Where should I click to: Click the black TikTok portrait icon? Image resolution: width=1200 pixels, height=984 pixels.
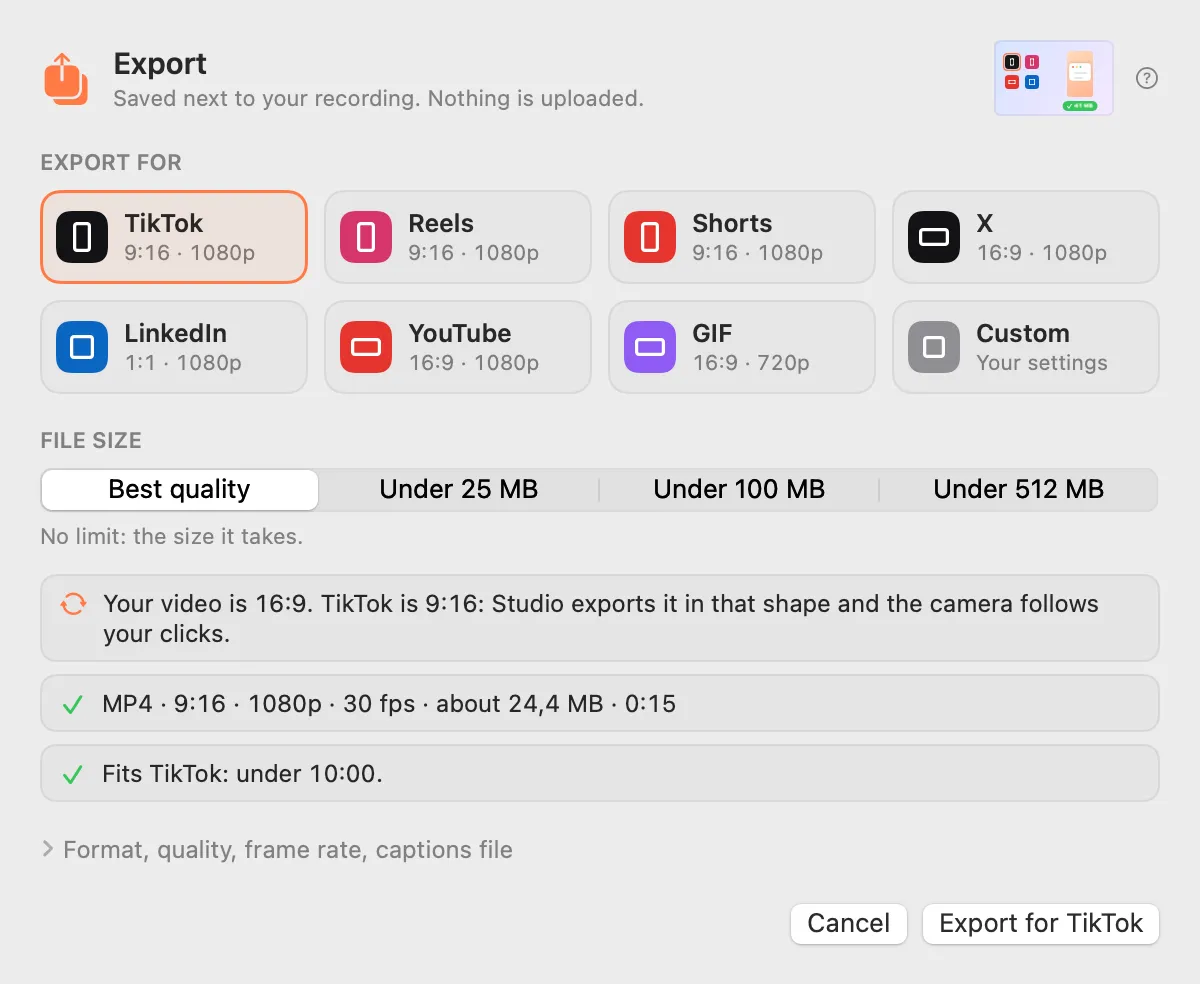(x=82, y=237)
